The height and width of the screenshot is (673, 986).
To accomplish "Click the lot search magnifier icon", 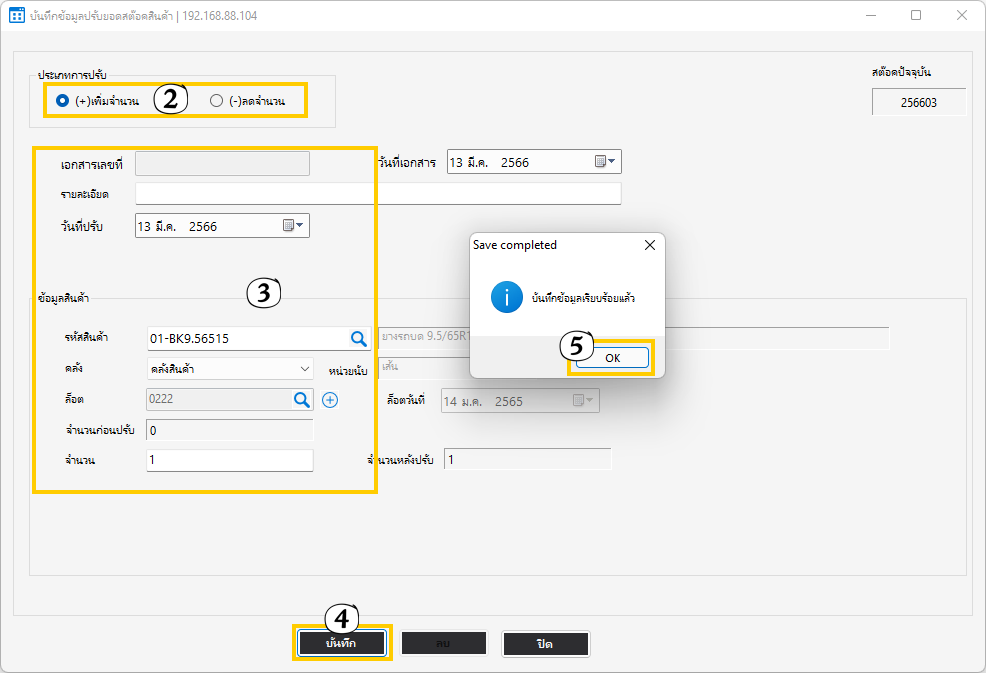I will click(301, 400).
